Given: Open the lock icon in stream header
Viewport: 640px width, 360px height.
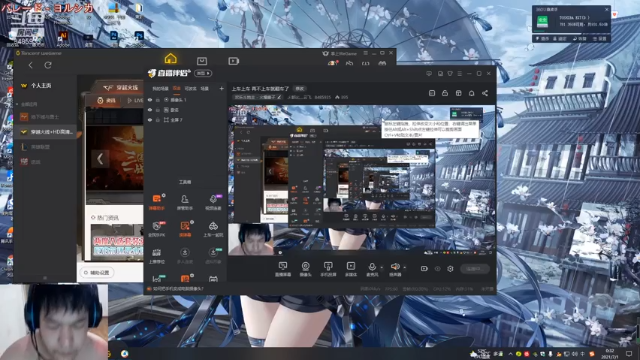Looking at the screenshot, I should [x=445, y=93].
